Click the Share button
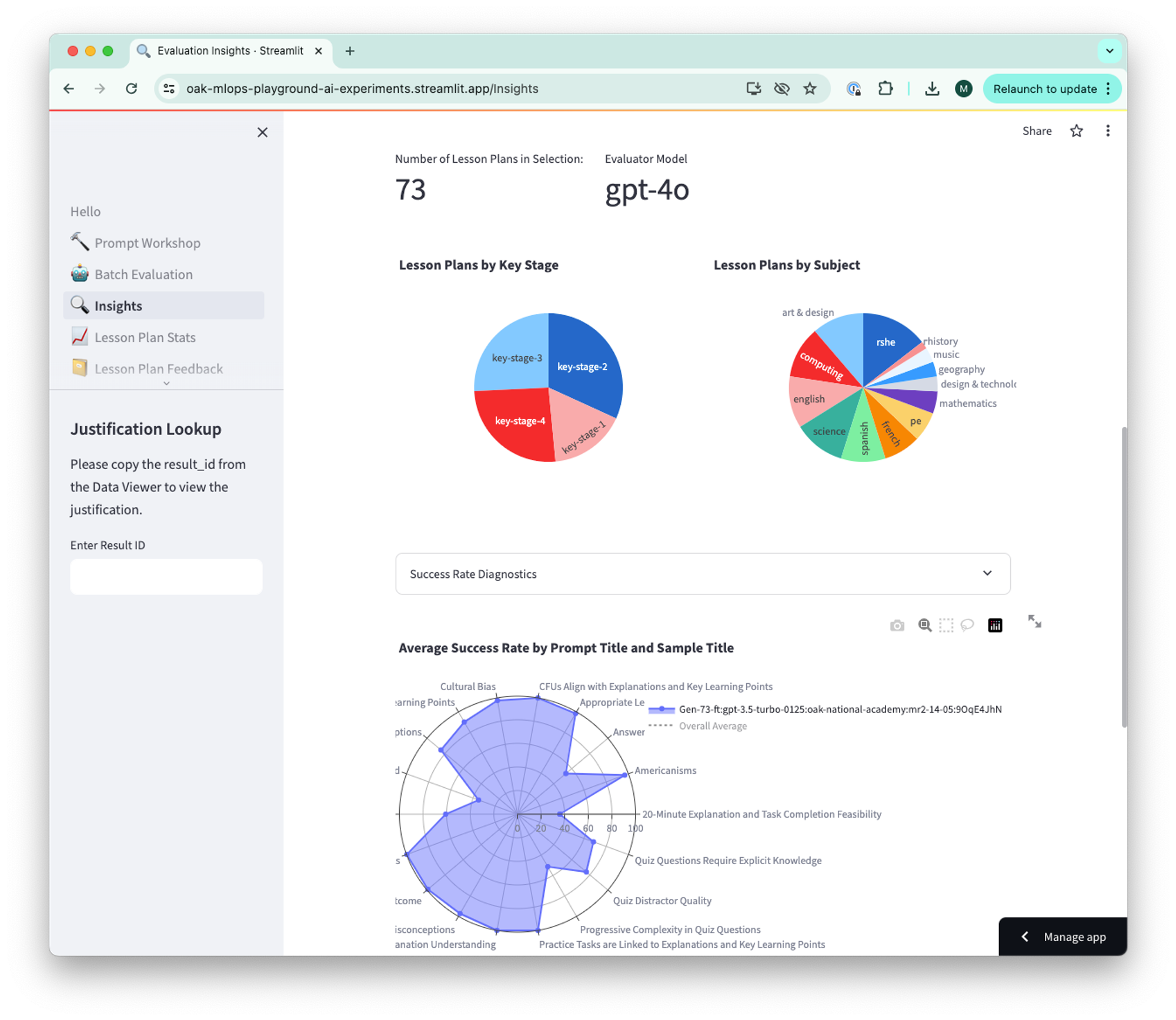1176x1020 pixels. (1037, 131)
